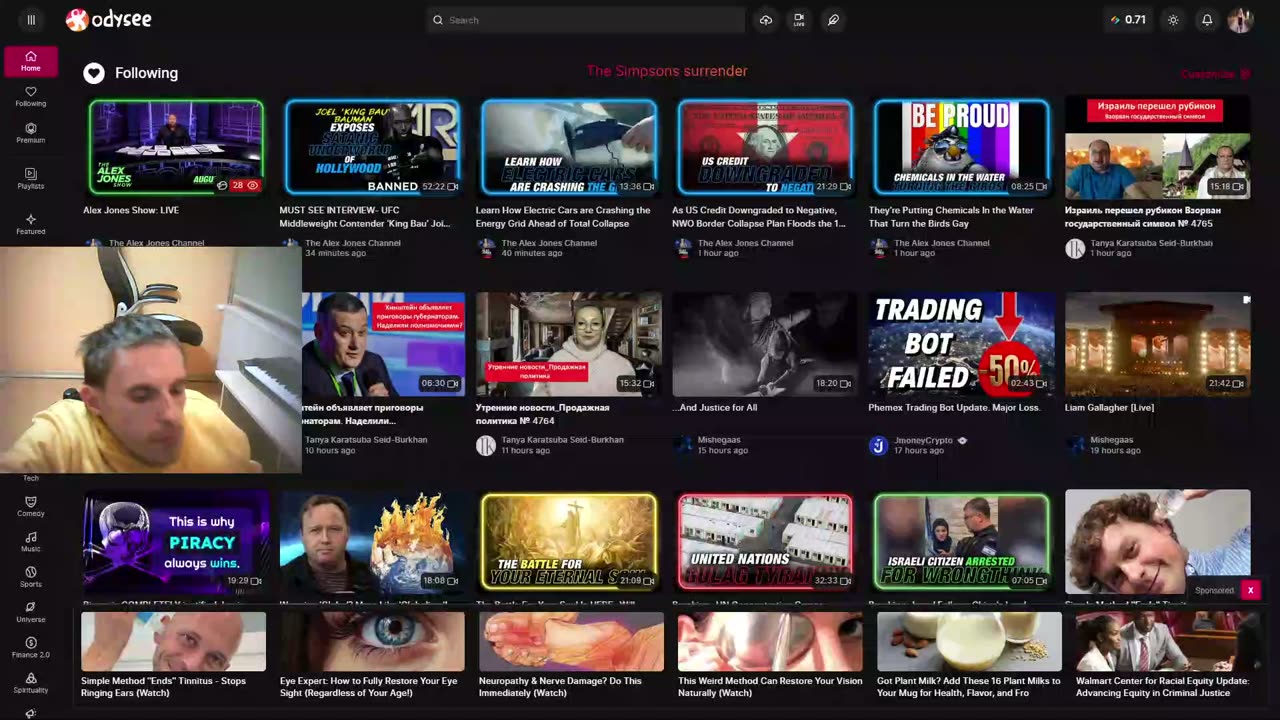Screen dimensions: 1280x720
Task: Click the feather post icon
Action: [x=833, y=20]
